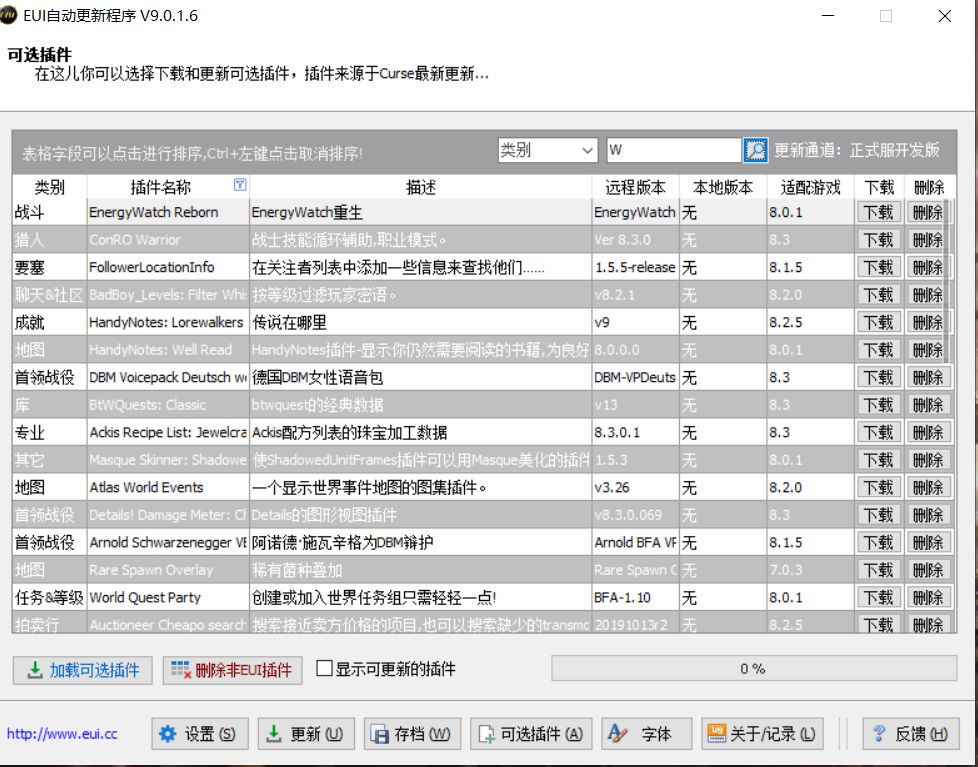The width and height of the screenshot is (978, 767).
Task: Delete the Atlas World Events plugin
Action: [929, 487]
